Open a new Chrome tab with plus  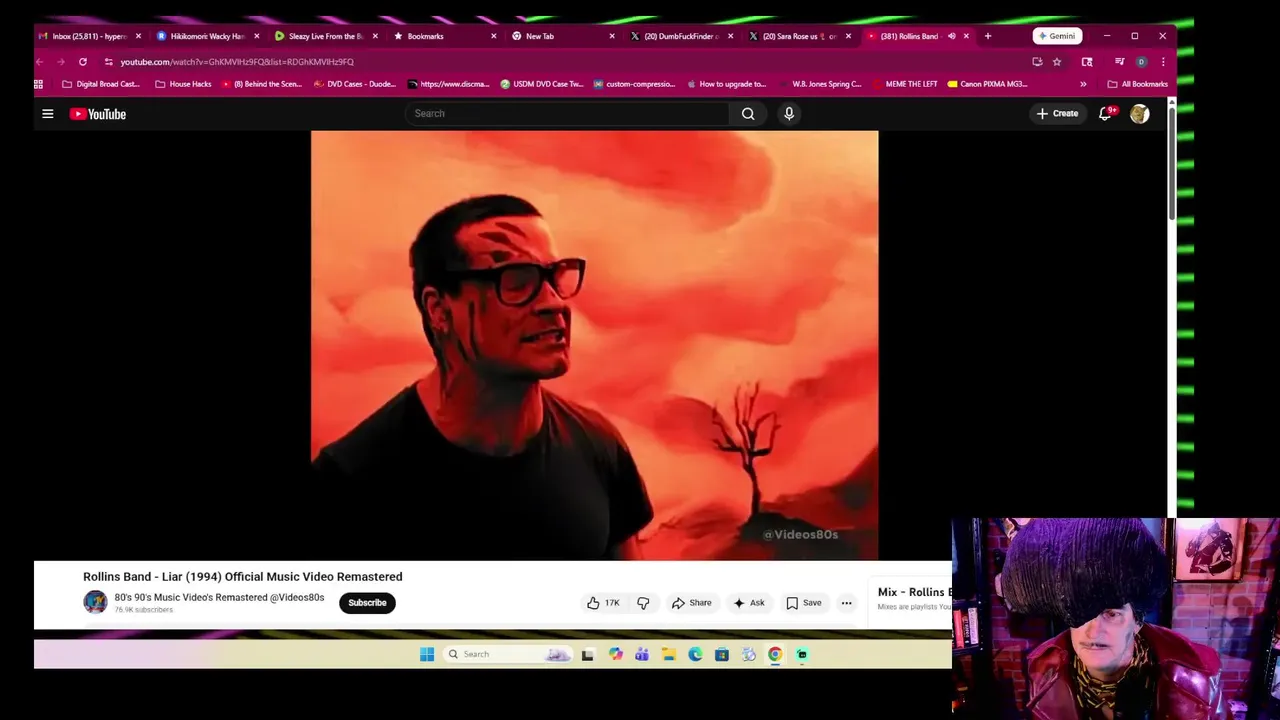[x=988, y=36]
